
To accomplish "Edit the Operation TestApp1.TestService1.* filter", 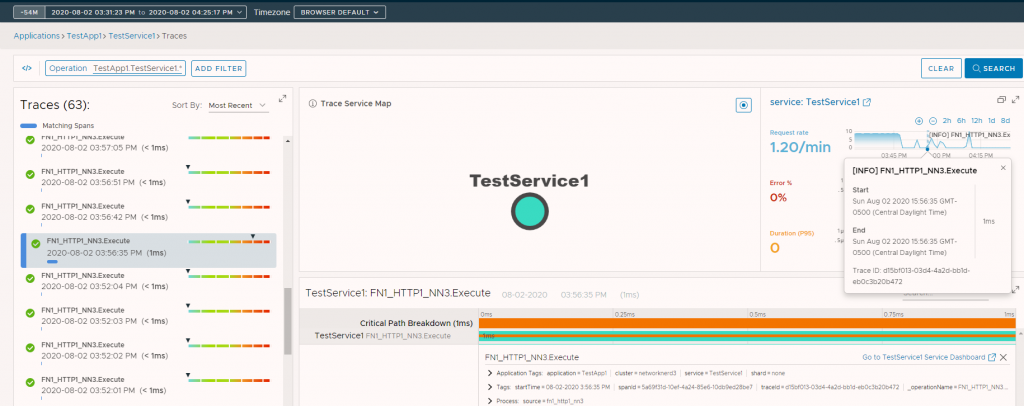I will pyautogui.click(x=116, y=69).
